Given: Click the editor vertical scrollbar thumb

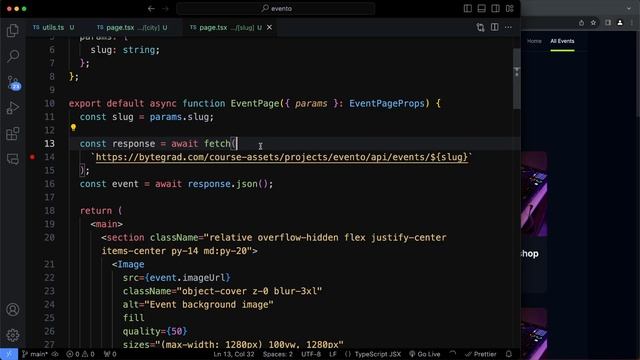Looking at the screenshot, I should pos(517,78).
